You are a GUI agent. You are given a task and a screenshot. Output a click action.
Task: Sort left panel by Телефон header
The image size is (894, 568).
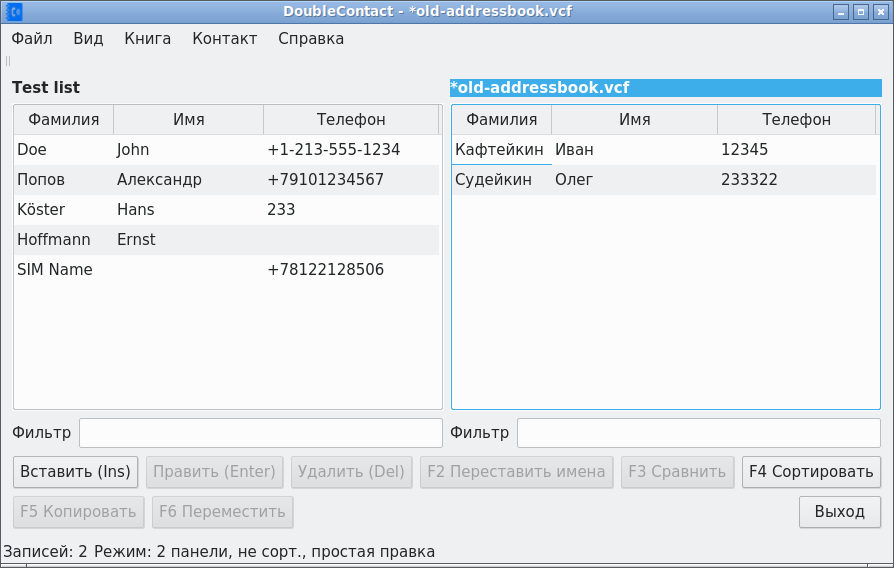tap(351, 120)
